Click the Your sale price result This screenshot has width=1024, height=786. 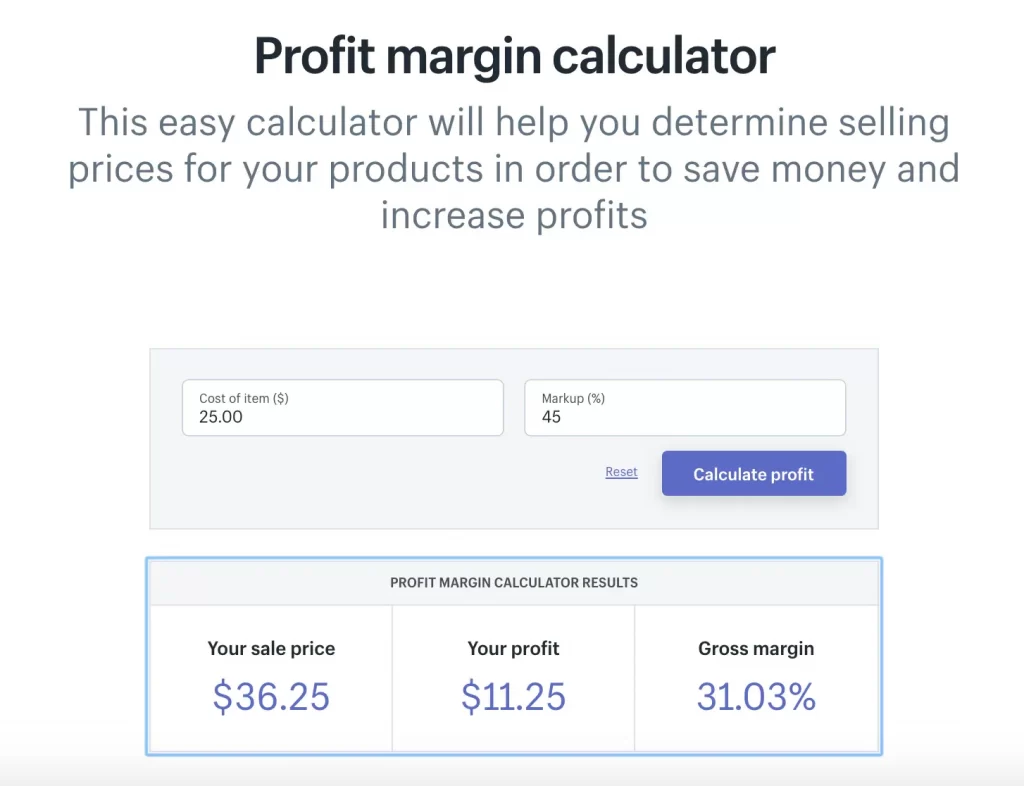[x=270, y=648]
